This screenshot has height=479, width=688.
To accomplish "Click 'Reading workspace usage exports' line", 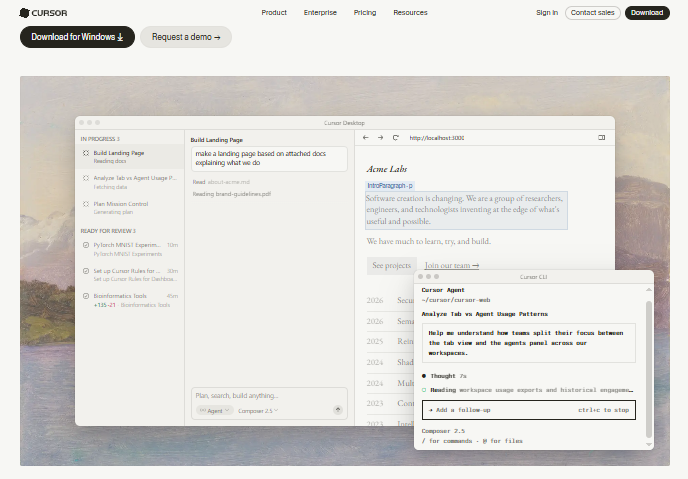I will point(528,390).
